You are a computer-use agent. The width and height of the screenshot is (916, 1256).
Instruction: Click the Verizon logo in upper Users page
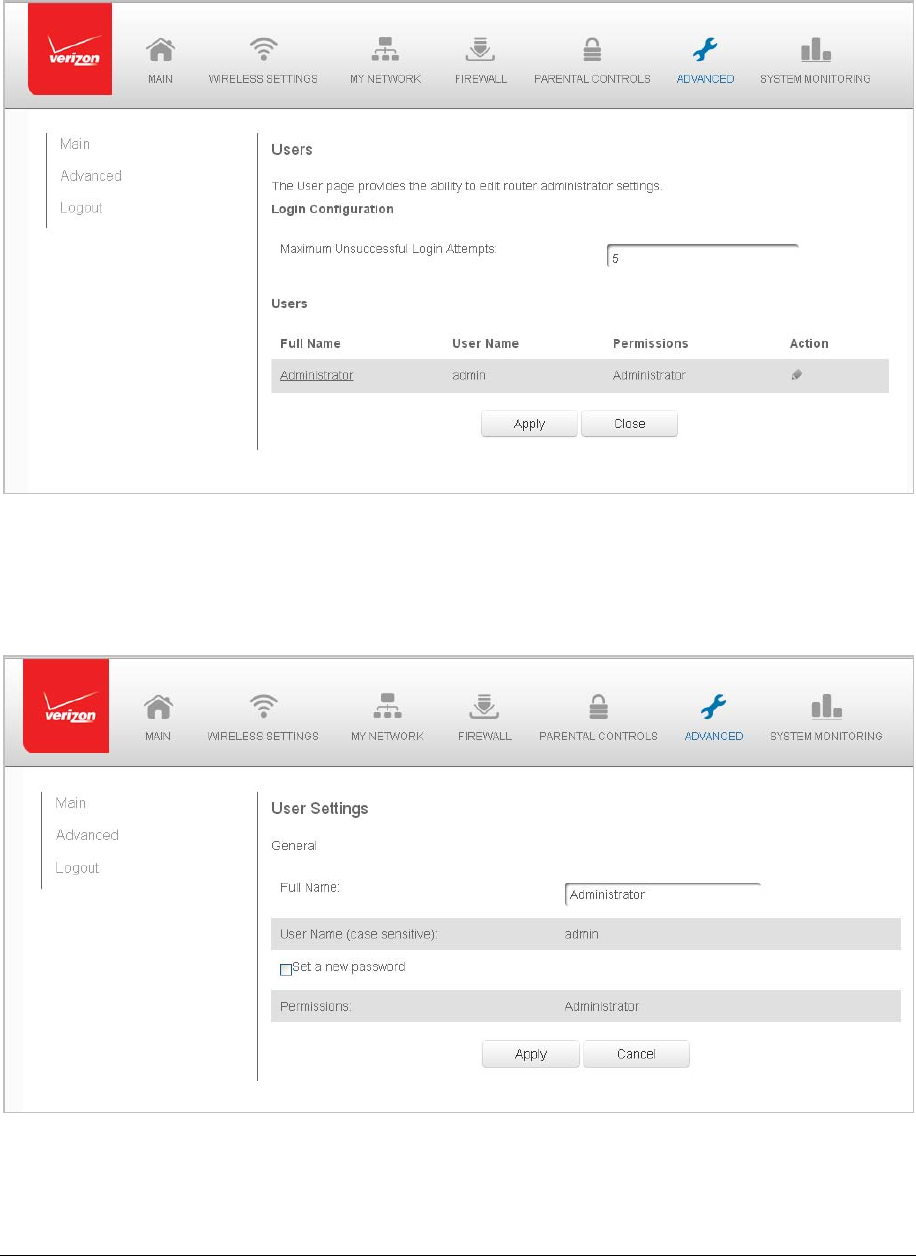69,50
